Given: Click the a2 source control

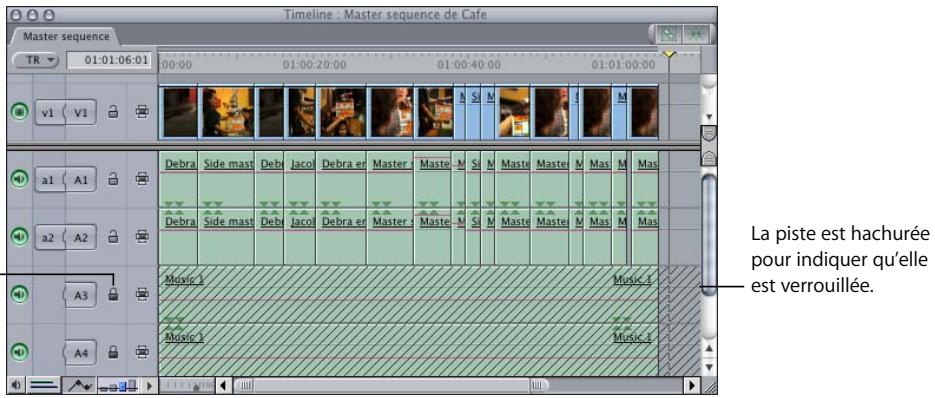Looking at the screenshot, I should click(49, 237).
